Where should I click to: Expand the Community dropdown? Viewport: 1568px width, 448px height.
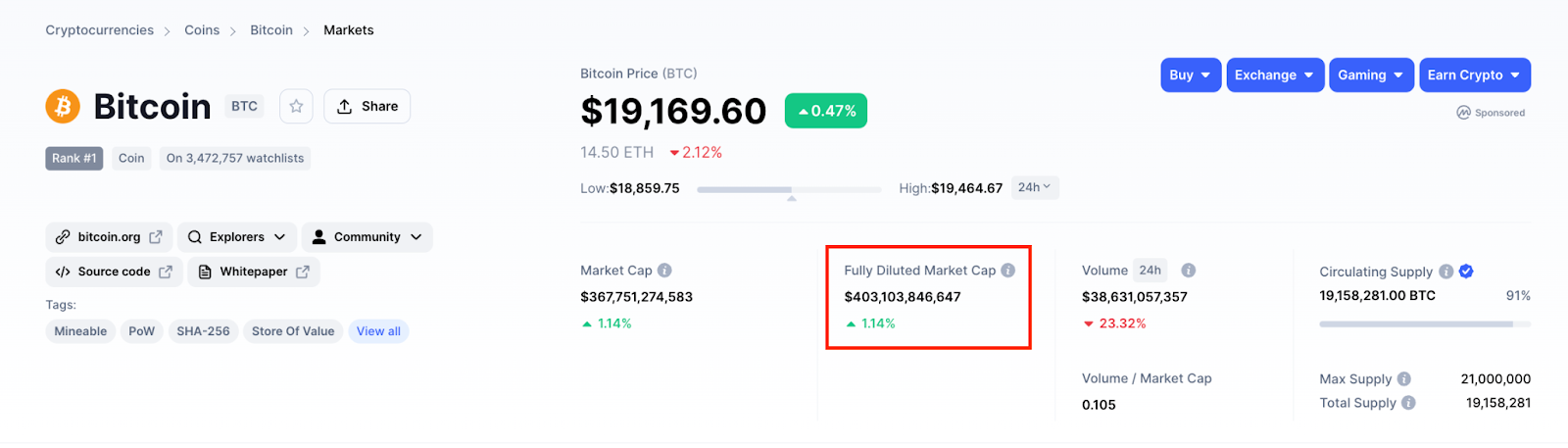pyautogui.click(x=367, y=237)
